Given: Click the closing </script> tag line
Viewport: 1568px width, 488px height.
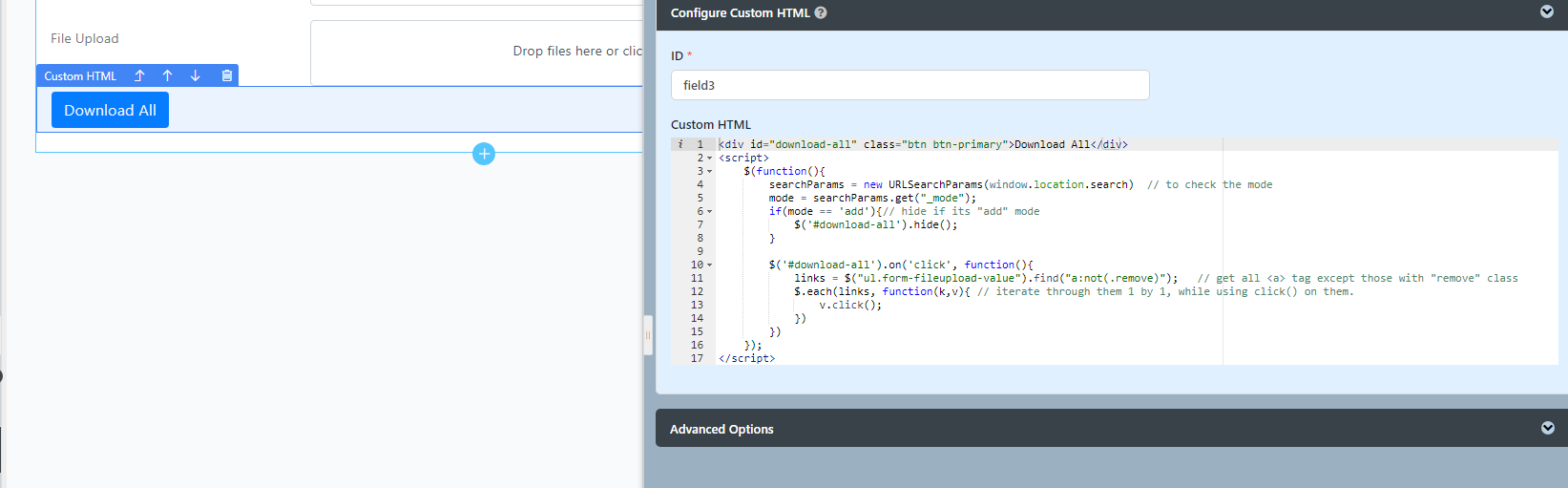Looking at the screenshot, I should coord(746,358).
